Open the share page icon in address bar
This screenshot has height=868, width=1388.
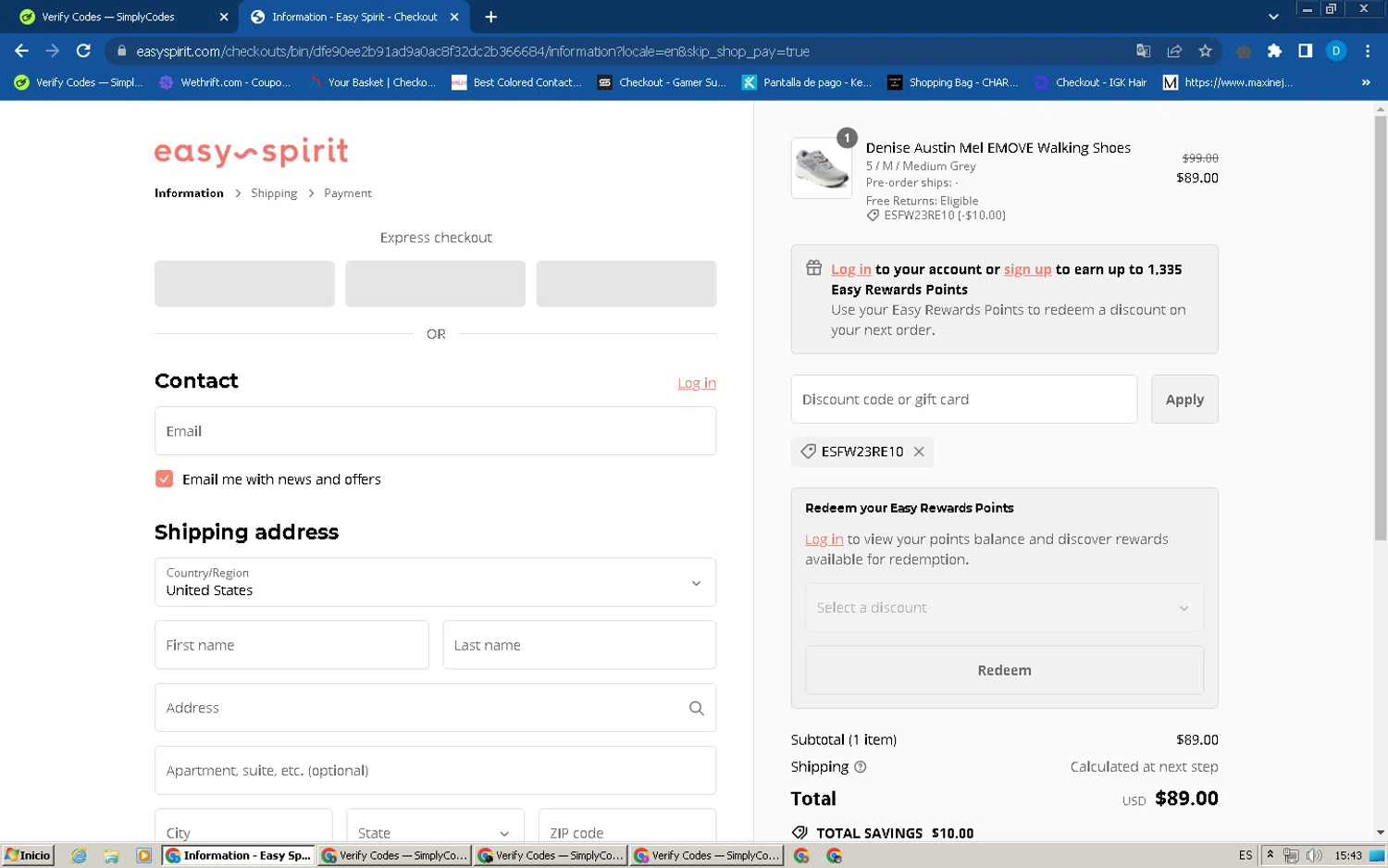(x=1174, y=51)
